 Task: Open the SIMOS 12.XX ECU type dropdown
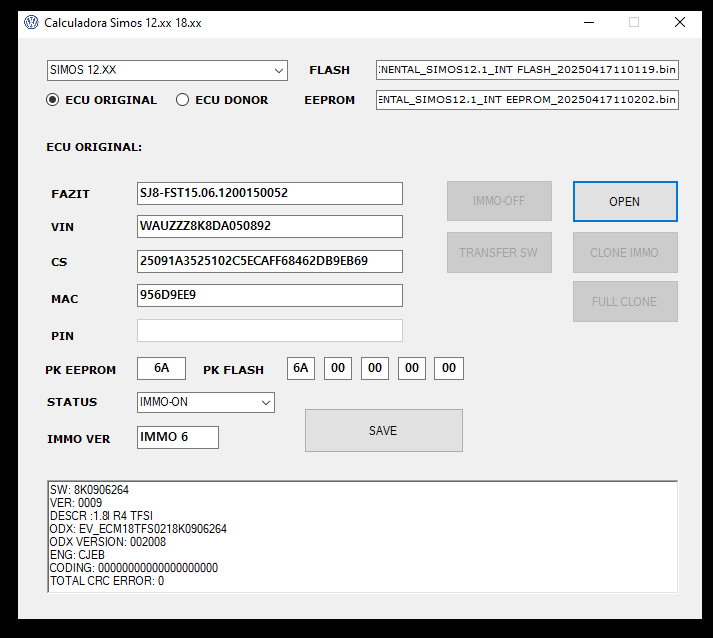point(168,70)
